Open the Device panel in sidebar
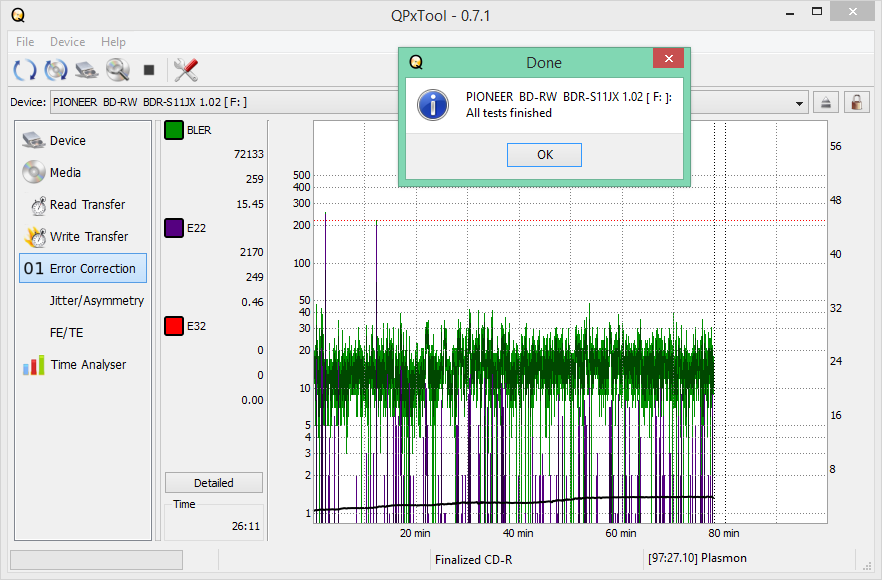882x580 pixels. coord(83,141)
